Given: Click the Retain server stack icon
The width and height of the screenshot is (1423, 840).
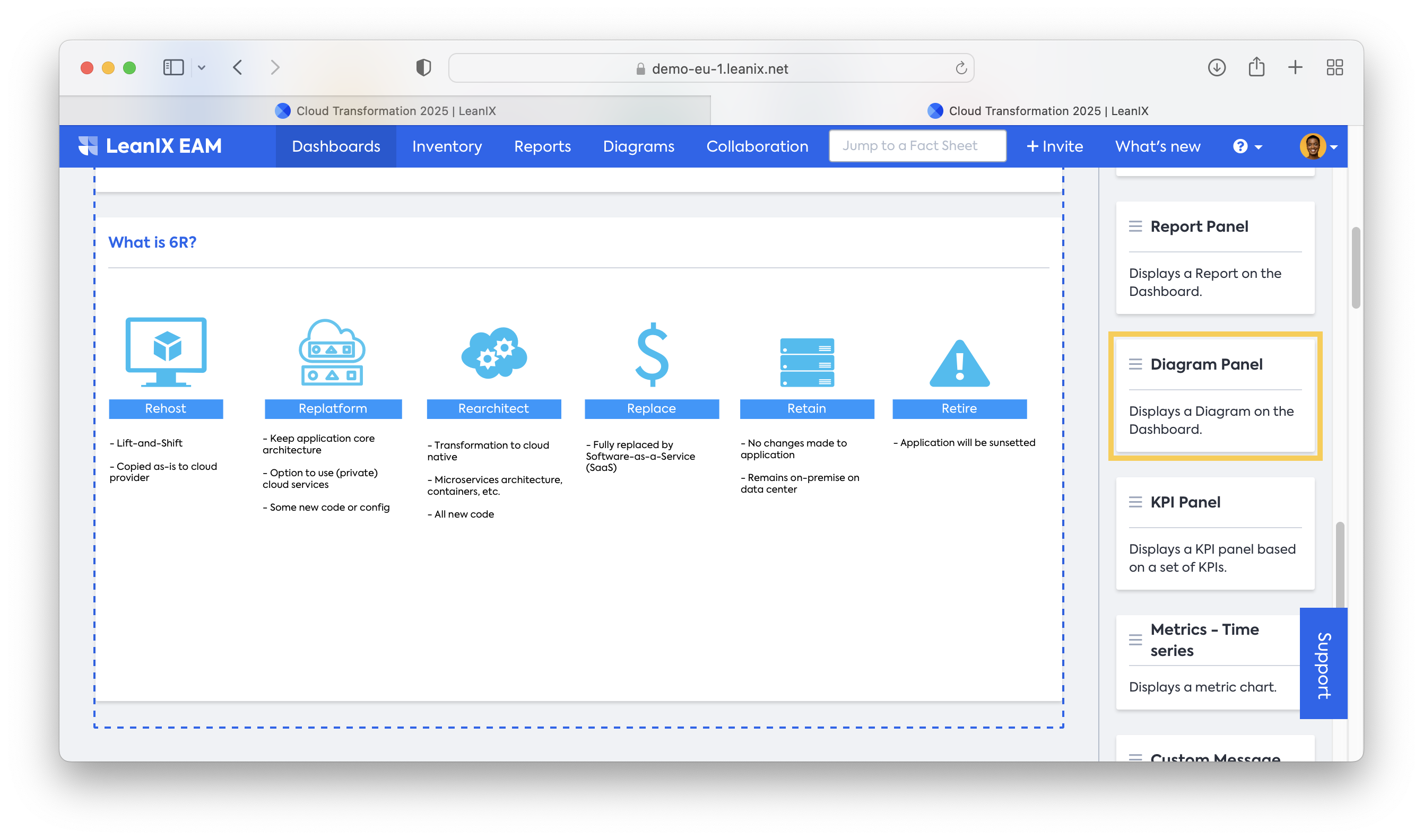Looking at the screenshot, I should click(x=806, y=362).
